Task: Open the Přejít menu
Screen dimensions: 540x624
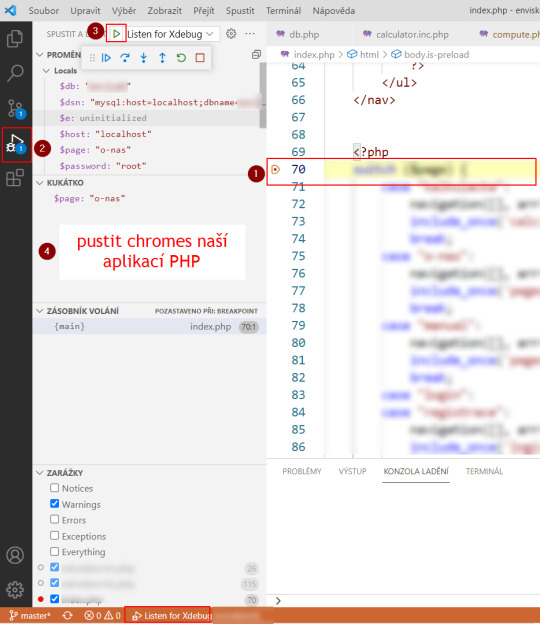Action: pyautogui.click(x=204, y=11)
